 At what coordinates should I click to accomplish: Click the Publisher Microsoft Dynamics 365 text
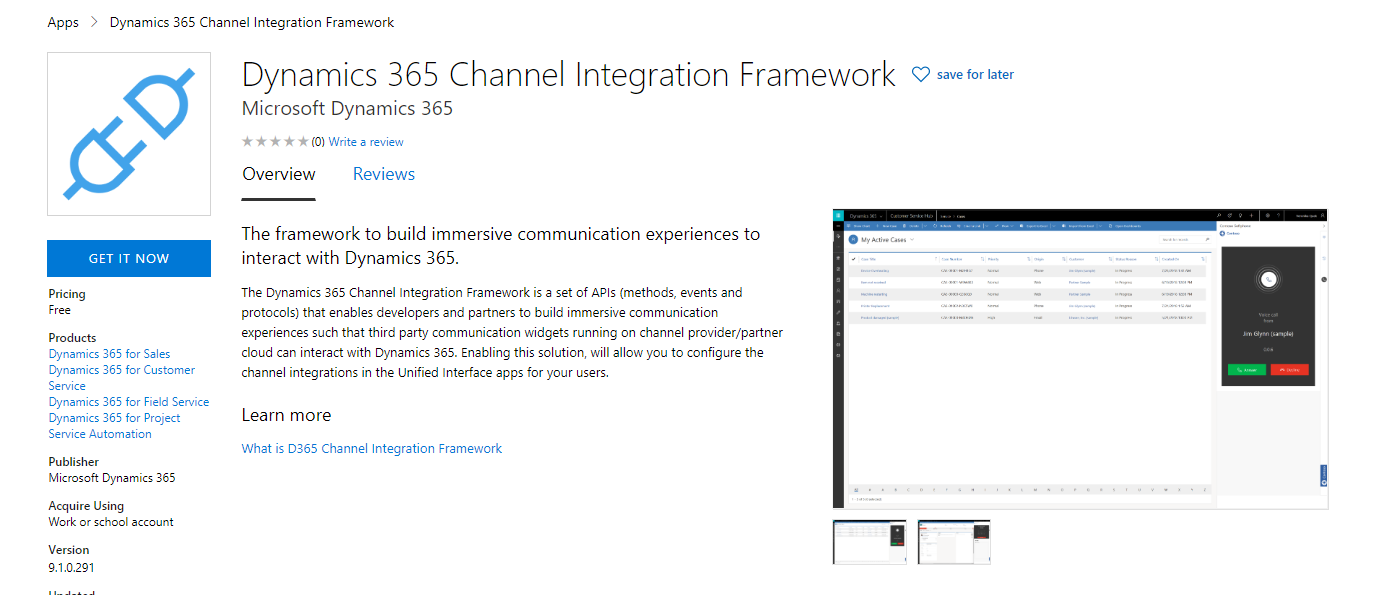[x=112, y=478]
